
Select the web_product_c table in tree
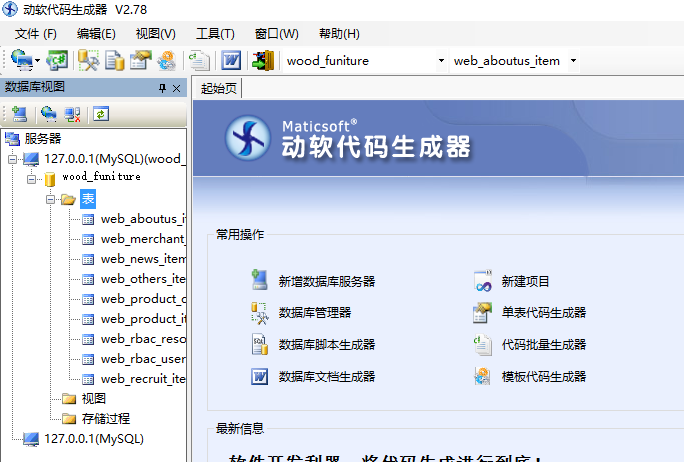(143, 299)
